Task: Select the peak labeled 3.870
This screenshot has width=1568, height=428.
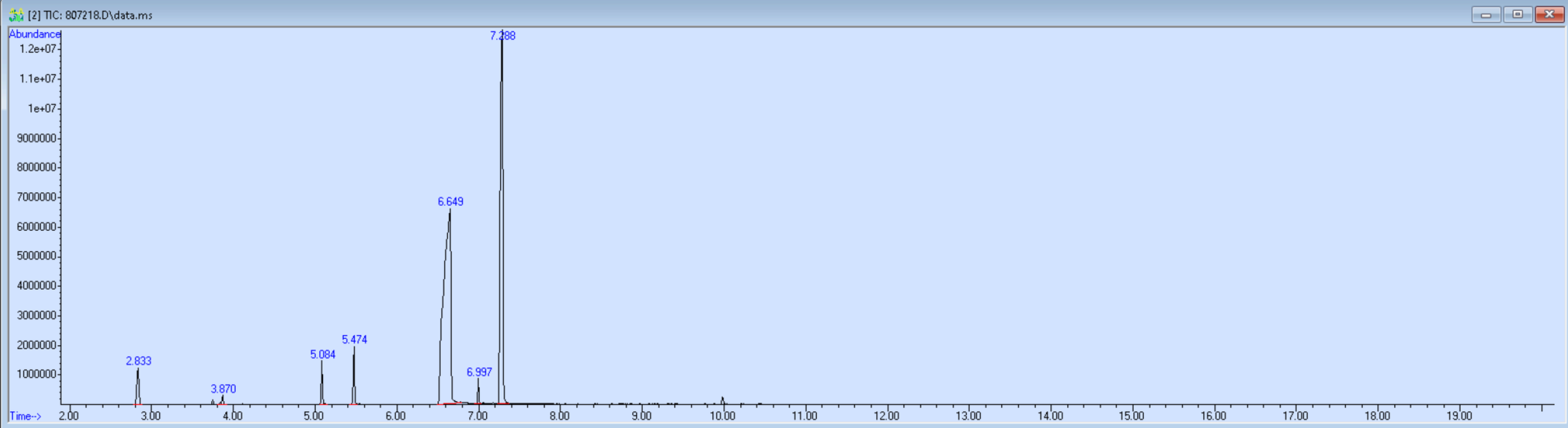Action: pos(223,389)
